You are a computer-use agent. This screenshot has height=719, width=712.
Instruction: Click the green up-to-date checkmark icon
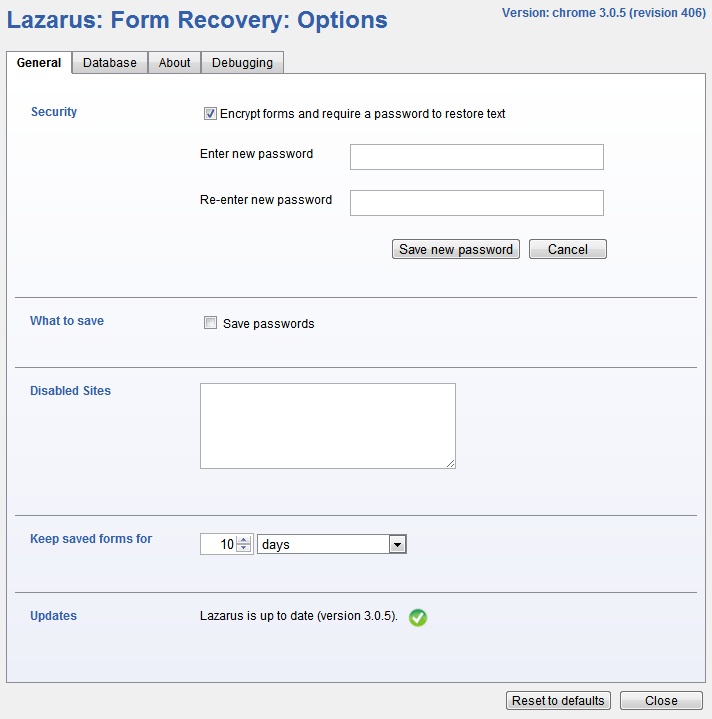pos(418,617)
